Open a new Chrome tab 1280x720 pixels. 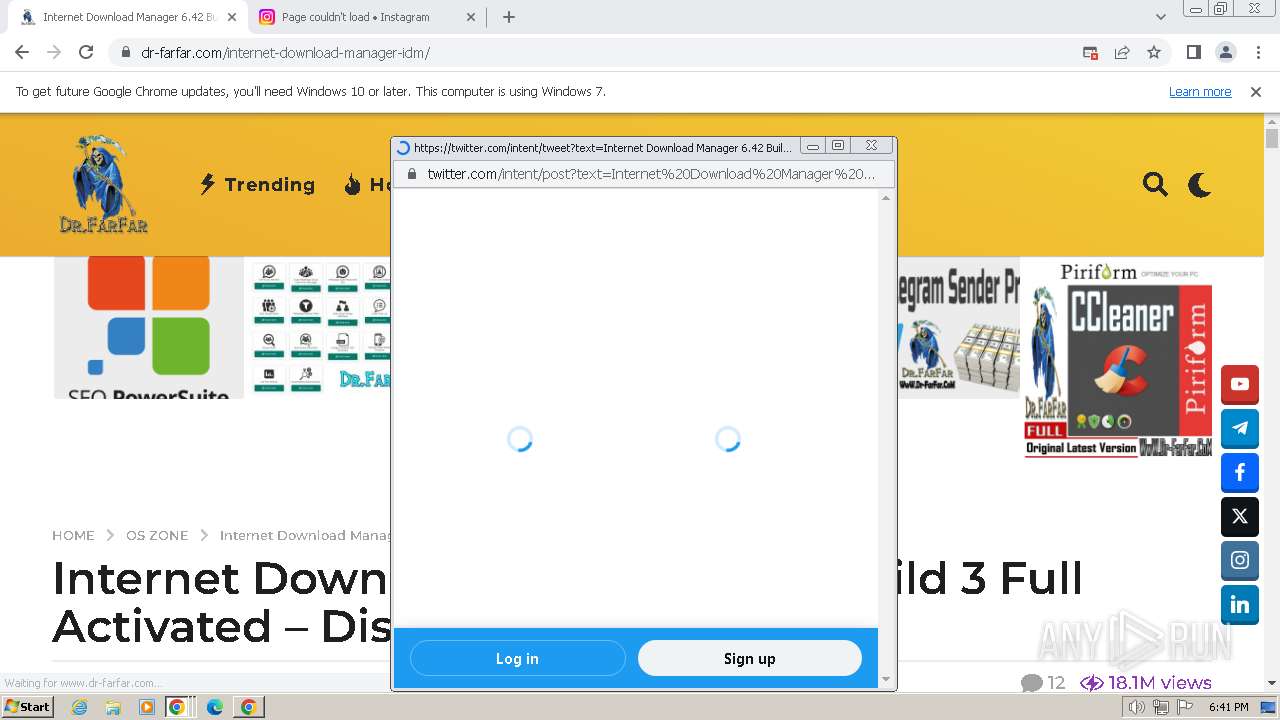point(509,17)
